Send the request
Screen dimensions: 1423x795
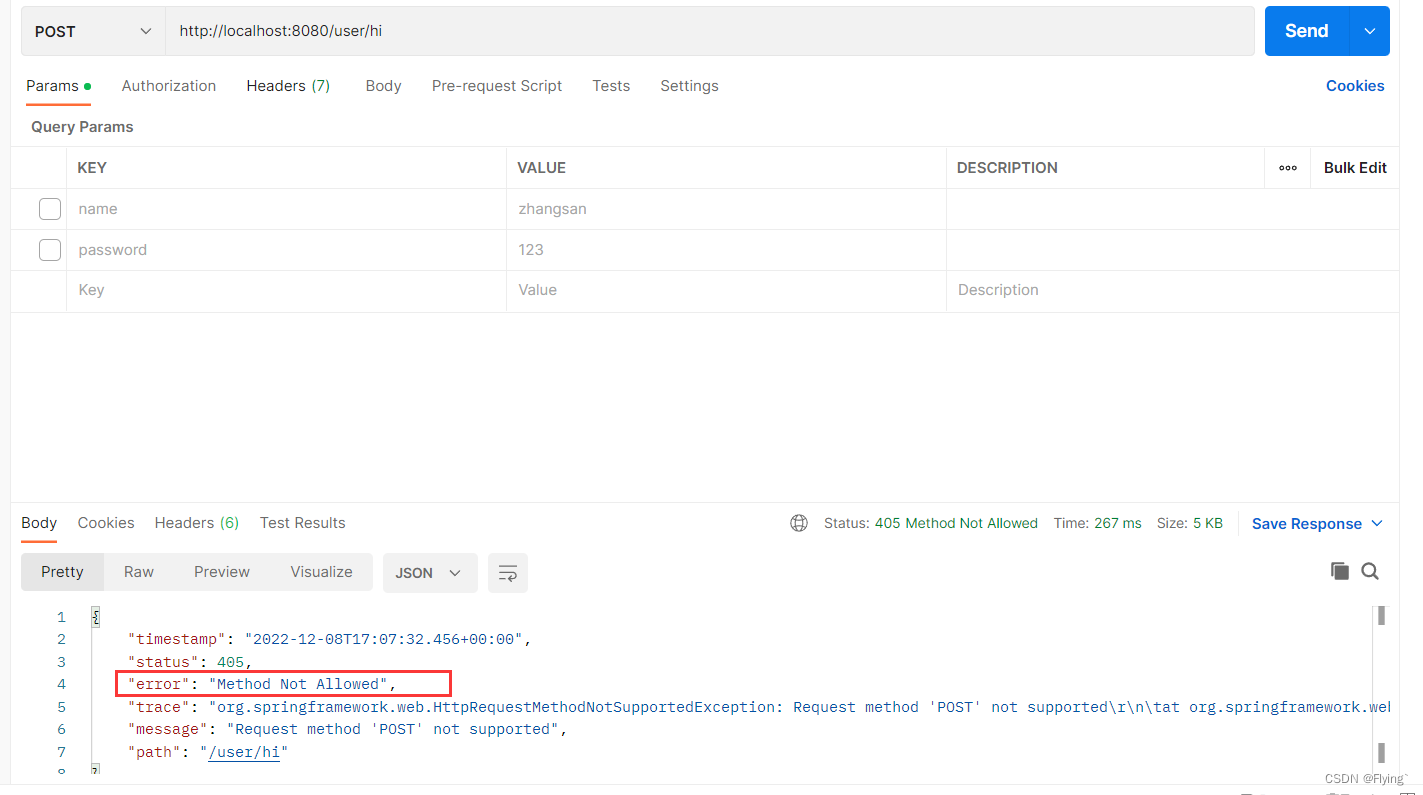pyautogui.click(x=1307, y=31)
